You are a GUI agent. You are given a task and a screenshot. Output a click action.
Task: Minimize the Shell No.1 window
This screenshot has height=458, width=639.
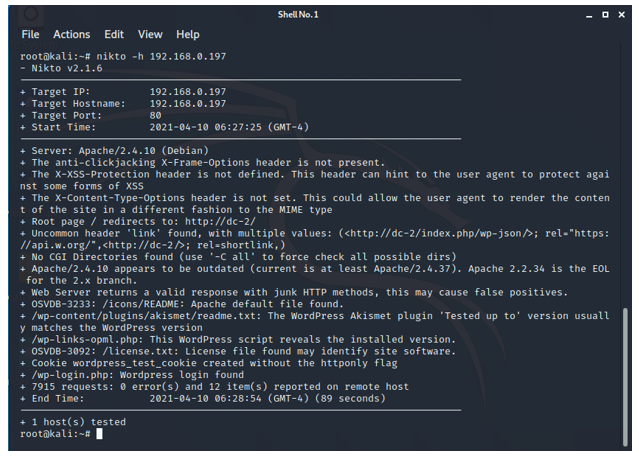[x=589, y=15]
